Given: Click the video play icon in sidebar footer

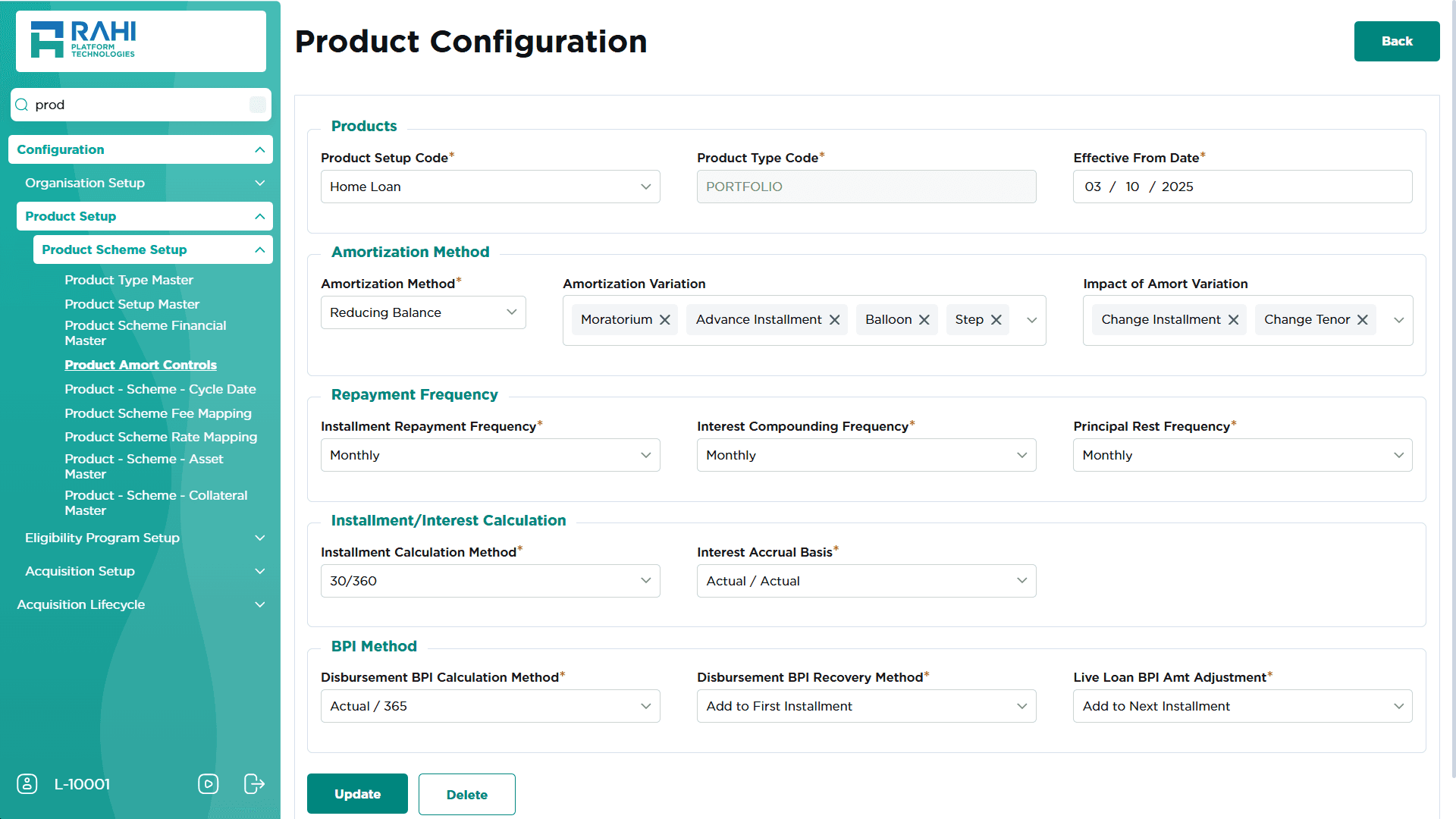Looking at the screenshot, I should 208,783.
